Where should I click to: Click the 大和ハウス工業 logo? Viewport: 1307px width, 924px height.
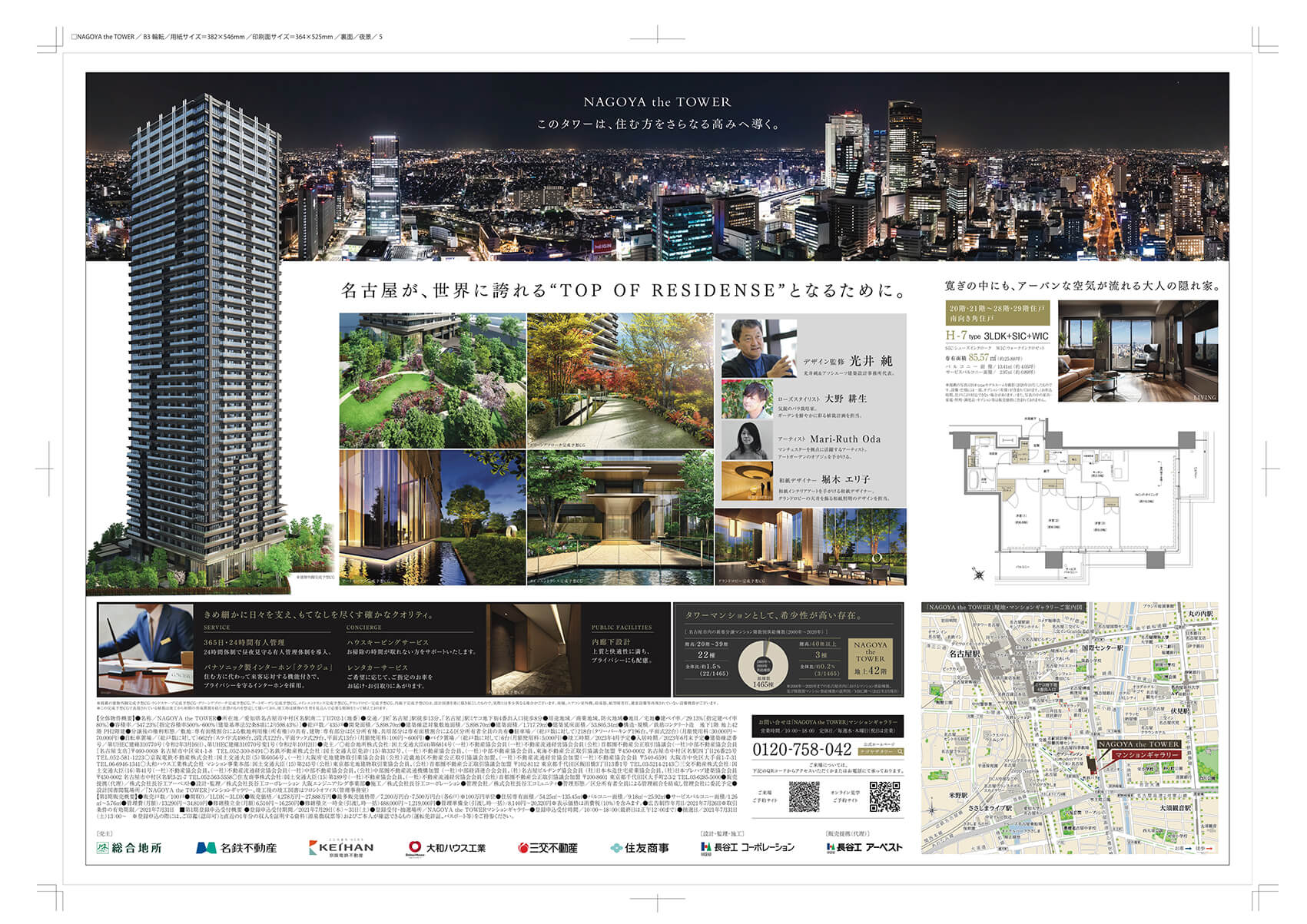(x=446, y=847)
